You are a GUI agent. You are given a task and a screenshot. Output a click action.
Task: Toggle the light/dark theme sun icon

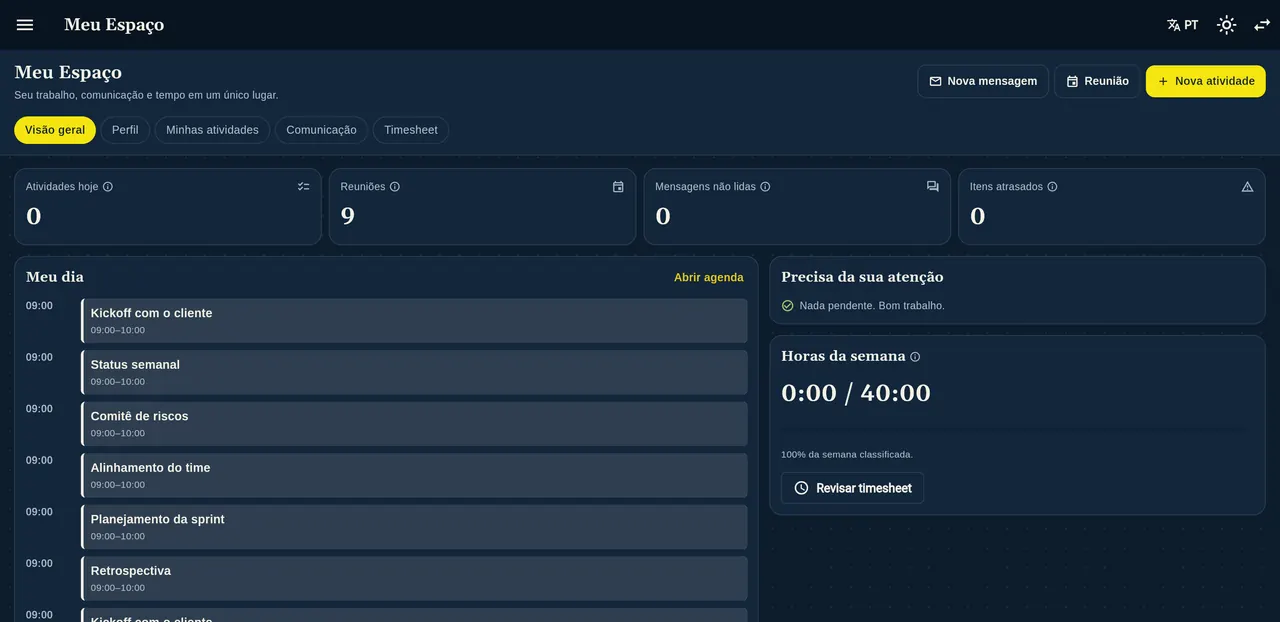pos(1226,25)
